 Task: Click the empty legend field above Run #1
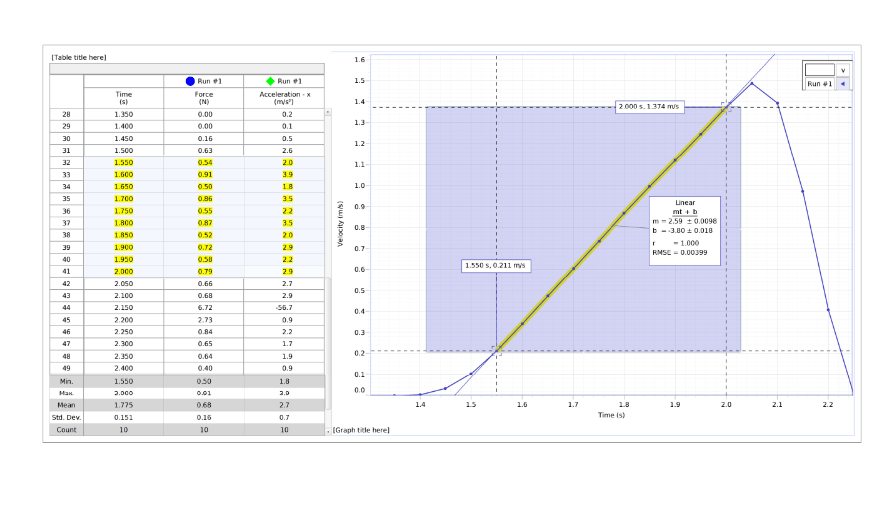820,70
